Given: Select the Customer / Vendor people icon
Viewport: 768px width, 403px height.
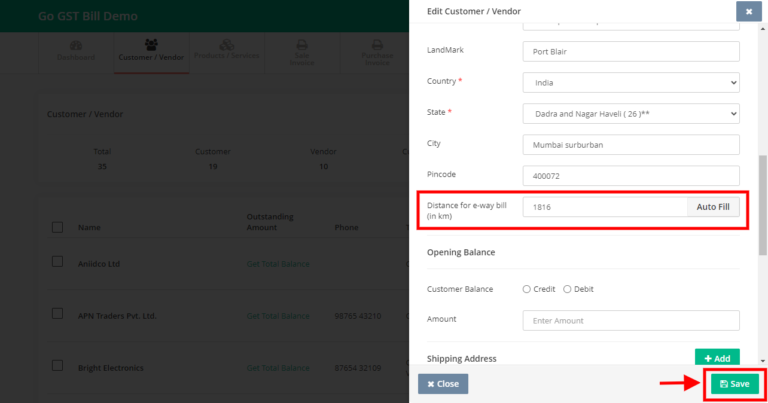Looking at the screenshot, I should coord(150,45).
